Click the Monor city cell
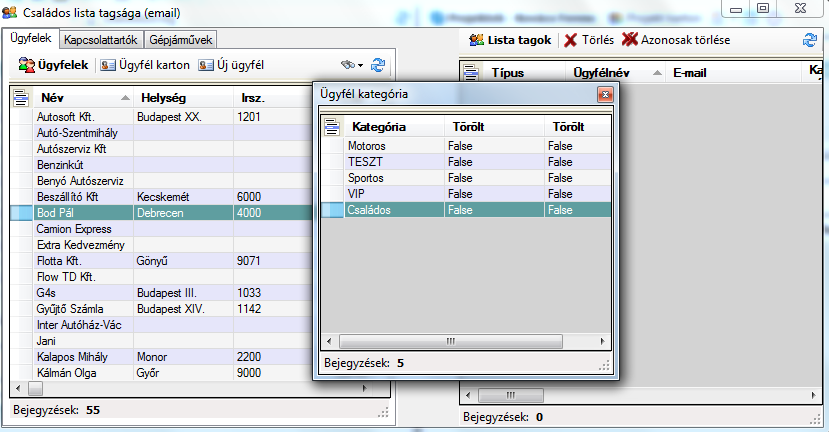This screenshot has width=829, height=432. tap(183, 357)
